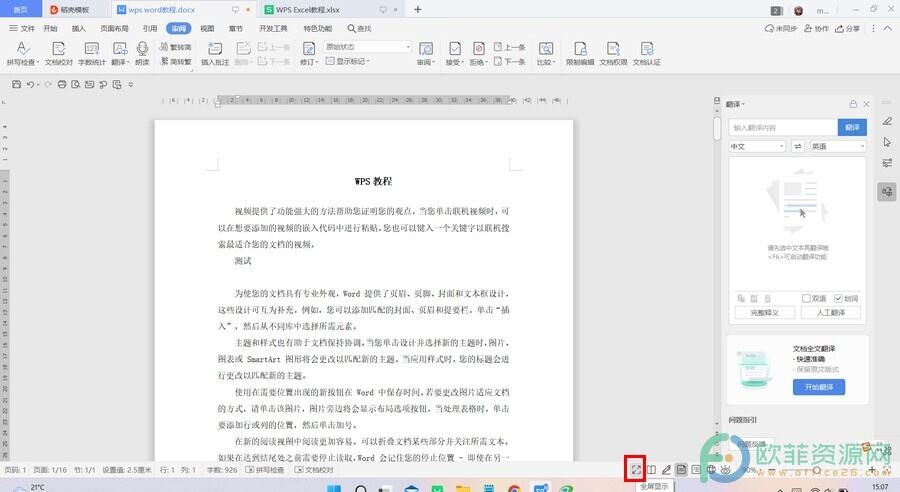Click the translation input text field
This screenshot has height=492, width=900.
[x=783, y=127]
